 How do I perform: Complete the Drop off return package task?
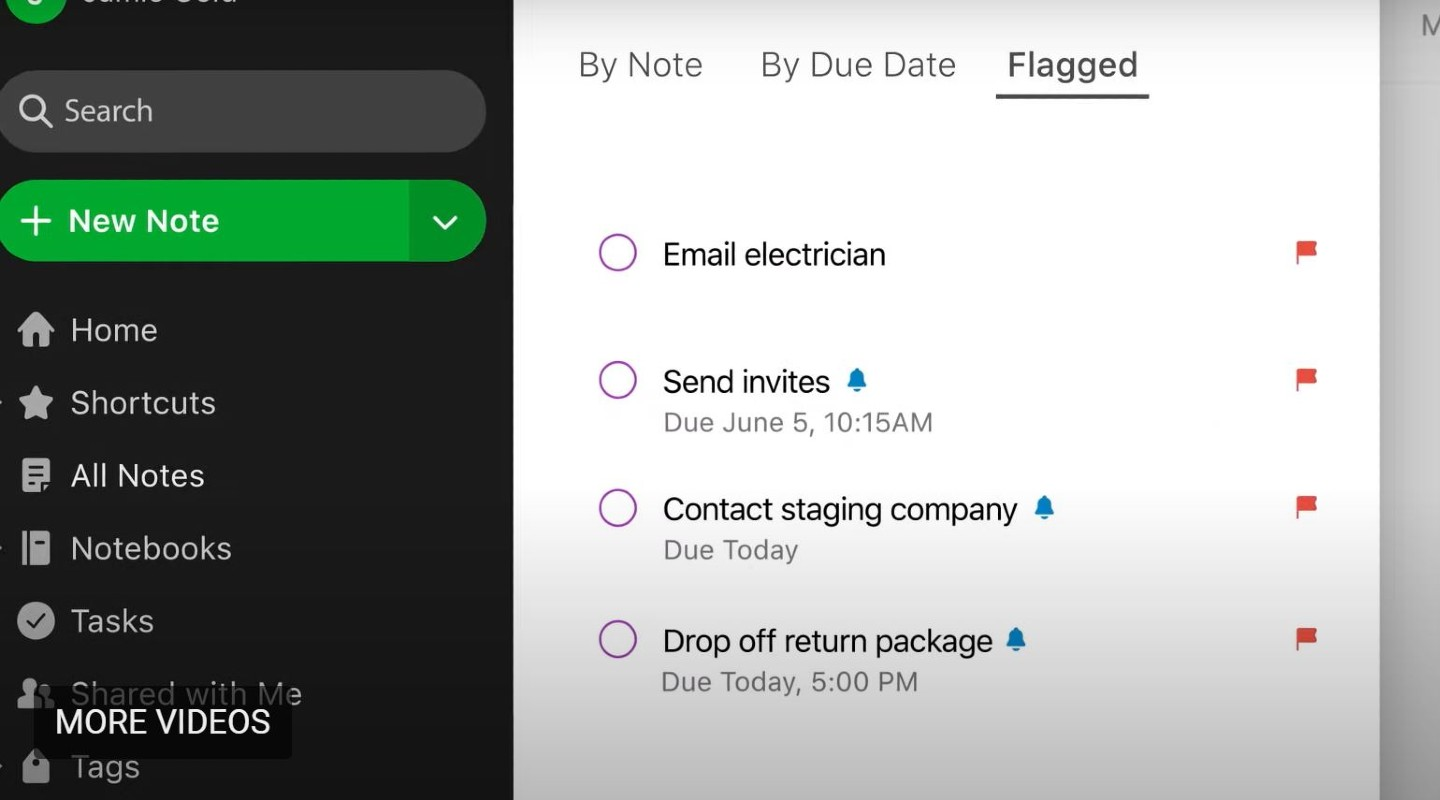point(617,639)
